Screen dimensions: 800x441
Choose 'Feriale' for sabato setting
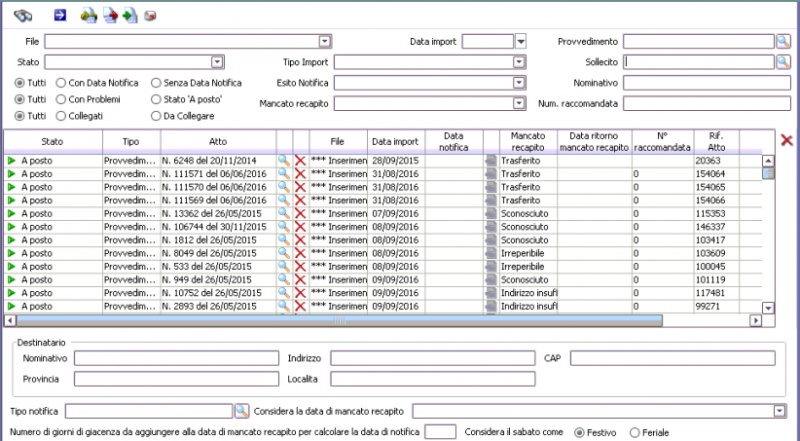tap(634, 432)
